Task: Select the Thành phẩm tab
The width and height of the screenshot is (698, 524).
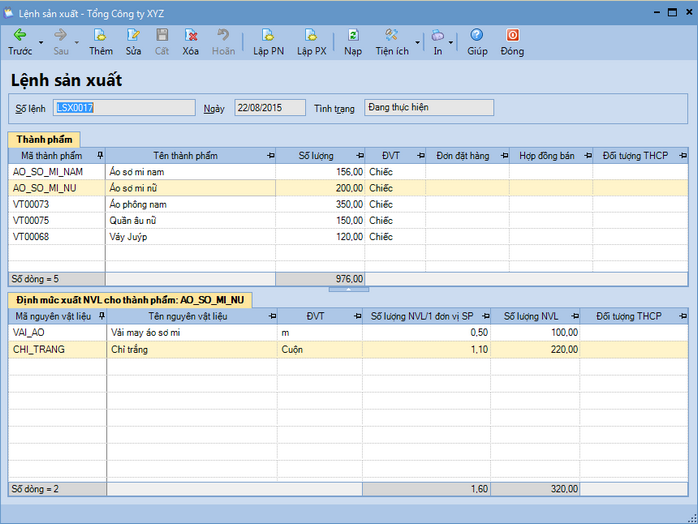Action: pos(44,140)
